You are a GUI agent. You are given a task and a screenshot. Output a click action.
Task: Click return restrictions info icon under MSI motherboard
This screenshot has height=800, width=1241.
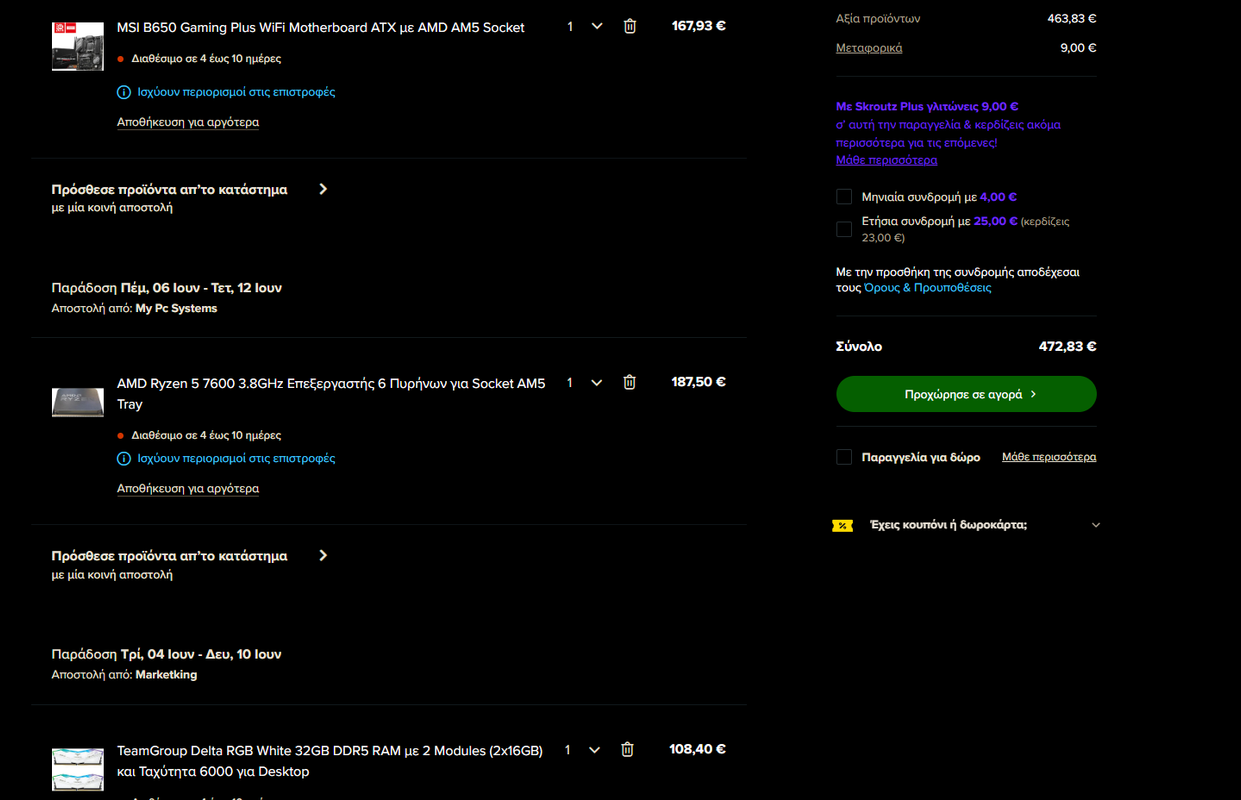124,92
